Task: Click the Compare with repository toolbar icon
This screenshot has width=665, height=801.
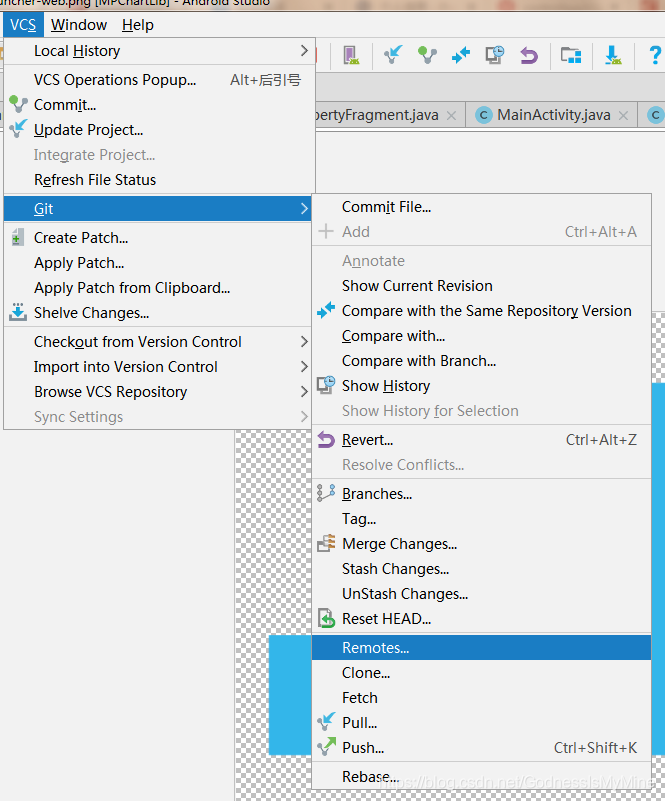Action: tap(461, 55)
